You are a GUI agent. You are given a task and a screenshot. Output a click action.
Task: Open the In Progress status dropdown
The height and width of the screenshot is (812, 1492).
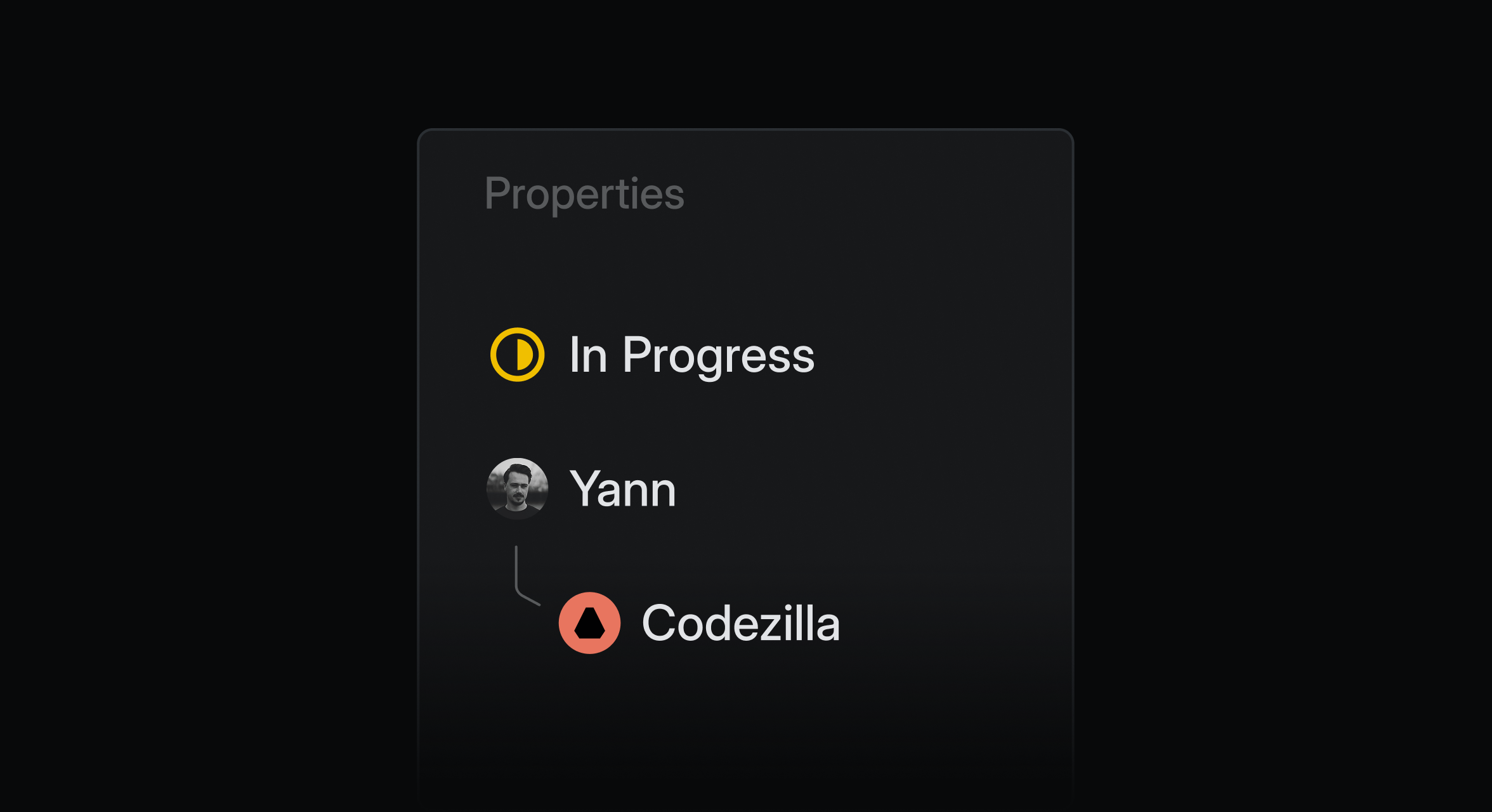(653, 355)
